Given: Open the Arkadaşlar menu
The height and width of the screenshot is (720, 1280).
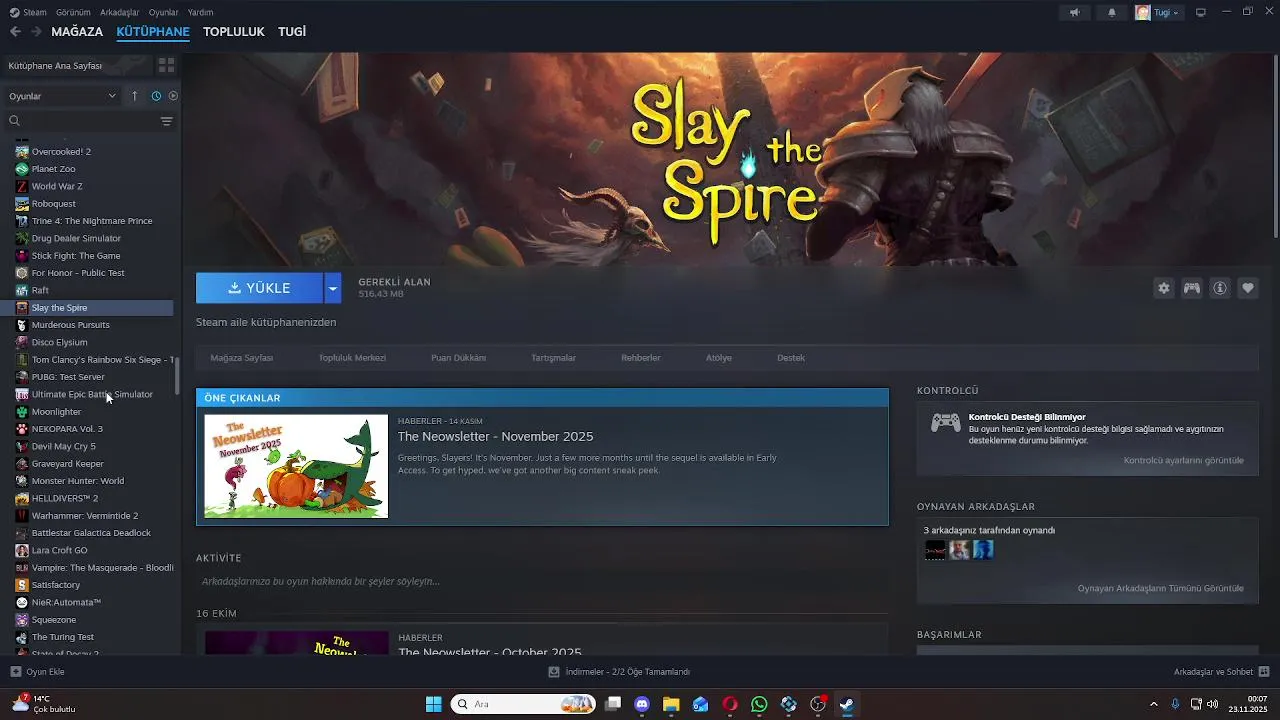Looking at the screenshot, I should pos(120,12).
